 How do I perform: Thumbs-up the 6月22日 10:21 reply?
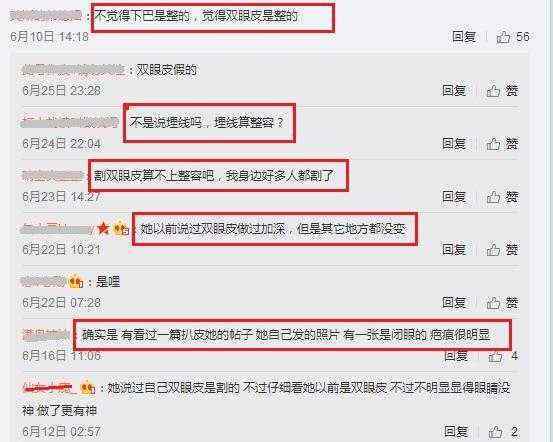click(x=493, y=250)
